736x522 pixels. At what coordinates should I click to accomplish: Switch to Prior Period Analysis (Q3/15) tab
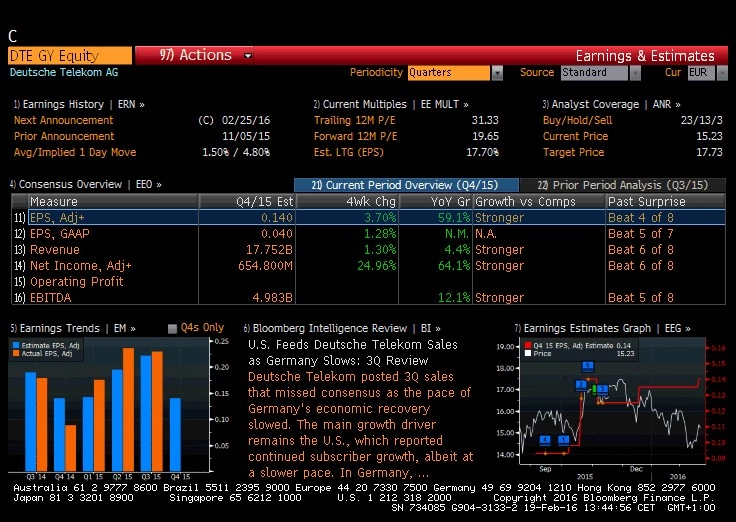623,185
